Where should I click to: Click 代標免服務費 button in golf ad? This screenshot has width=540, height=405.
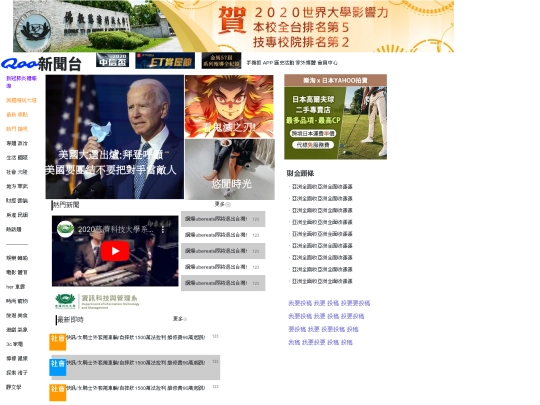click(313, 145)
